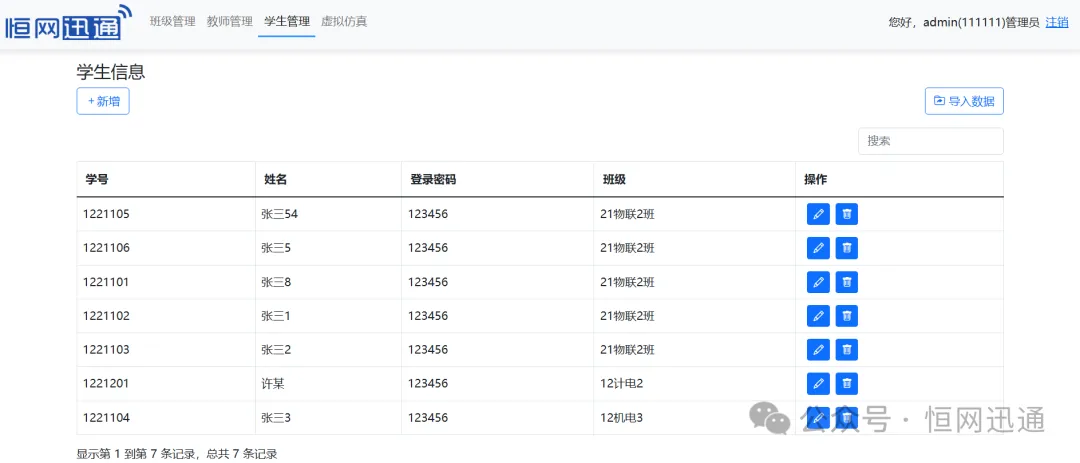This screenshot has width=1080, height=463.
Task: Open the 教师管理 tab
Action: point(230,21)
